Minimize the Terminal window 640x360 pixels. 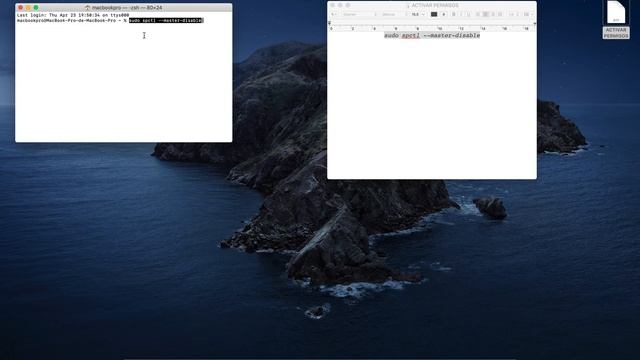(28, 7)
